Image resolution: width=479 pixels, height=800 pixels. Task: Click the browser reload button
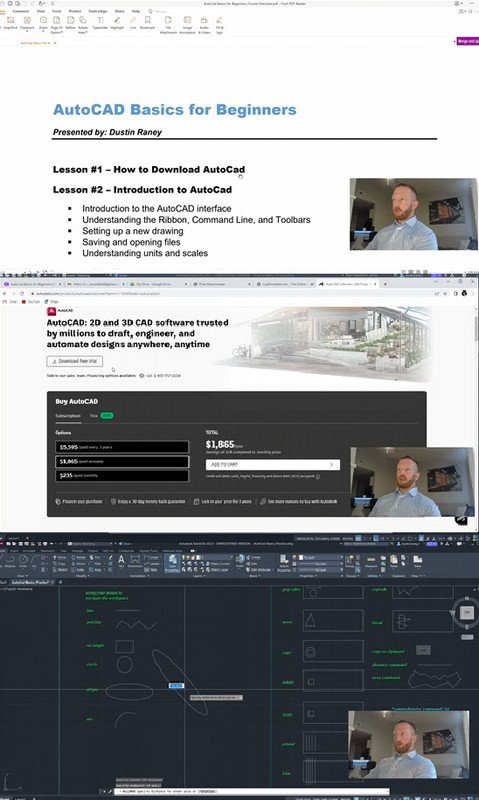[22, 293]
